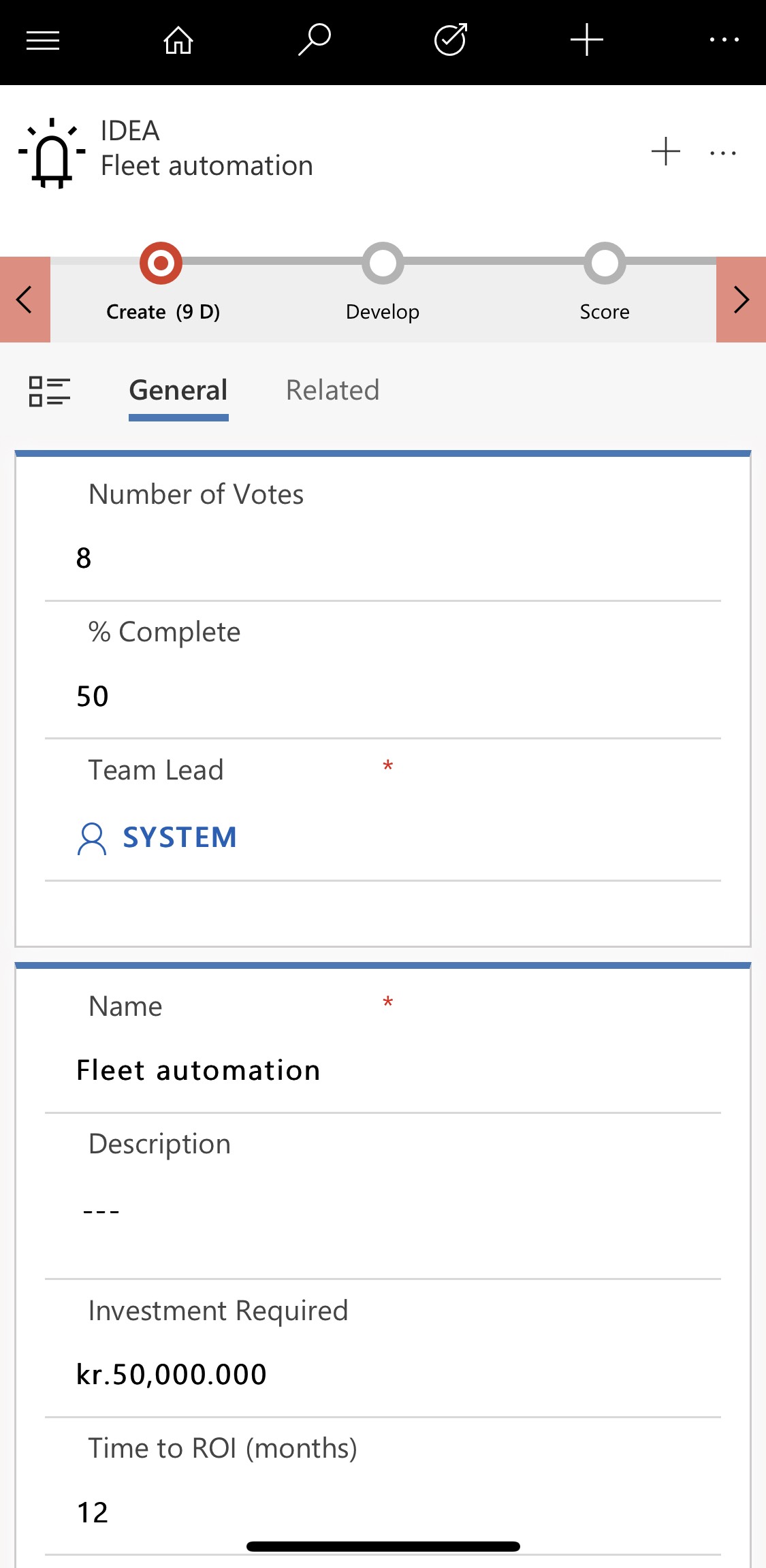Image resolution: width=766 pixels, height=1568 pixels.
Task: Tap the % Complete value 50
Action: tap(93, 697)
